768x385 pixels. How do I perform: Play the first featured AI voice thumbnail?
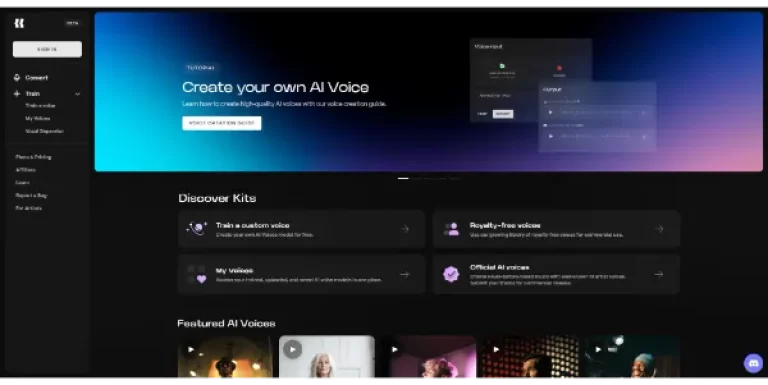tap(191, 349)
